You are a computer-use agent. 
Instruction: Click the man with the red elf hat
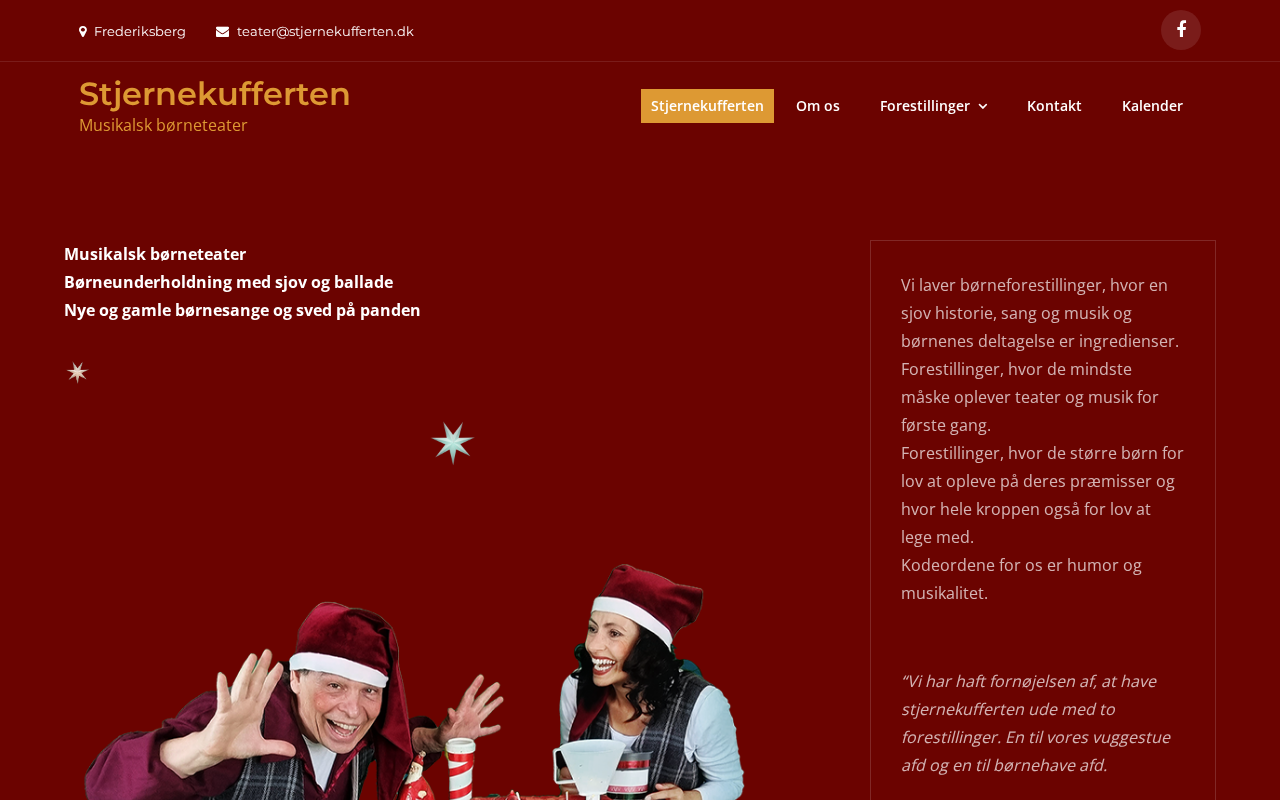click(x=290, y=700)
